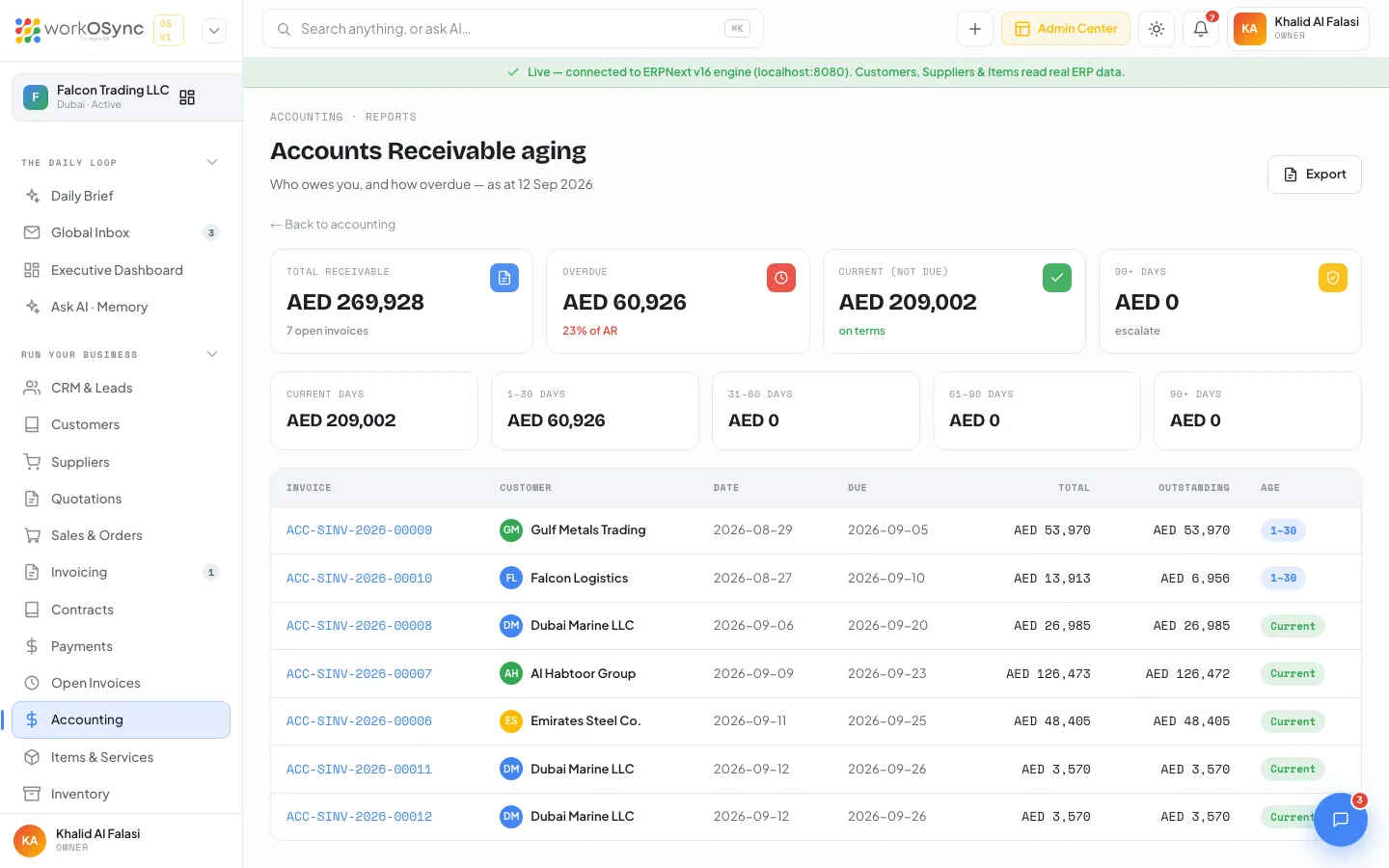Click the Export button
This screenshot has height=868, width=1389.
[1315, 175]
